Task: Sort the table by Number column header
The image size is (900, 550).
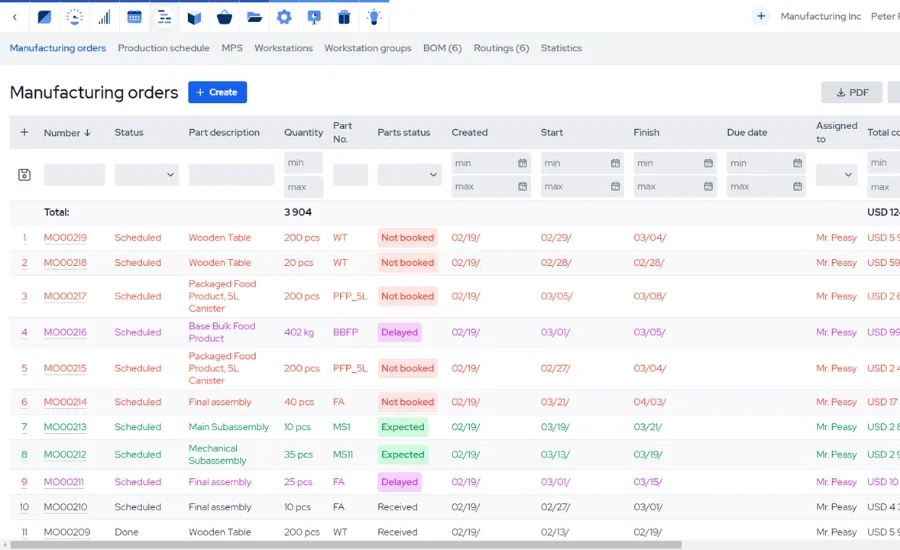Action: pos(67,133)
